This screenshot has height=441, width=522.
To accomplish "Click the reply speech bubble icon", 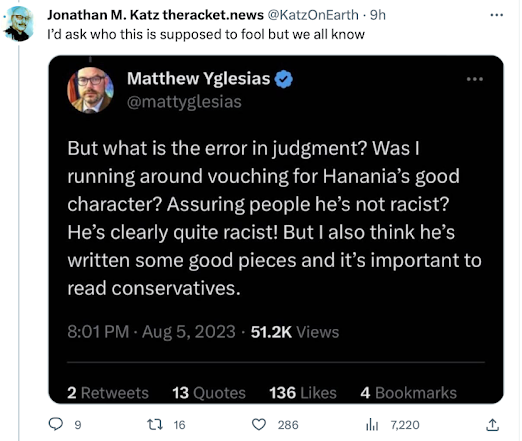I will click(56, 424).
